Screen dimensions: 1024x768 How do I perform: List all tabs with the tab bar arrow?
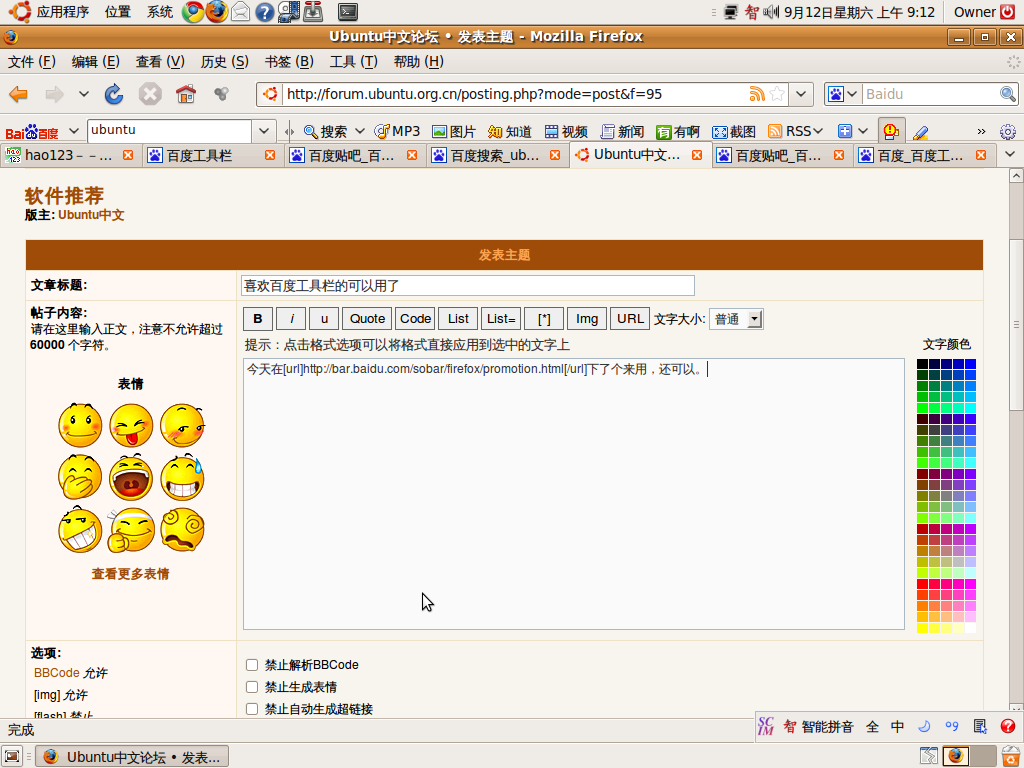point(1010,155)
